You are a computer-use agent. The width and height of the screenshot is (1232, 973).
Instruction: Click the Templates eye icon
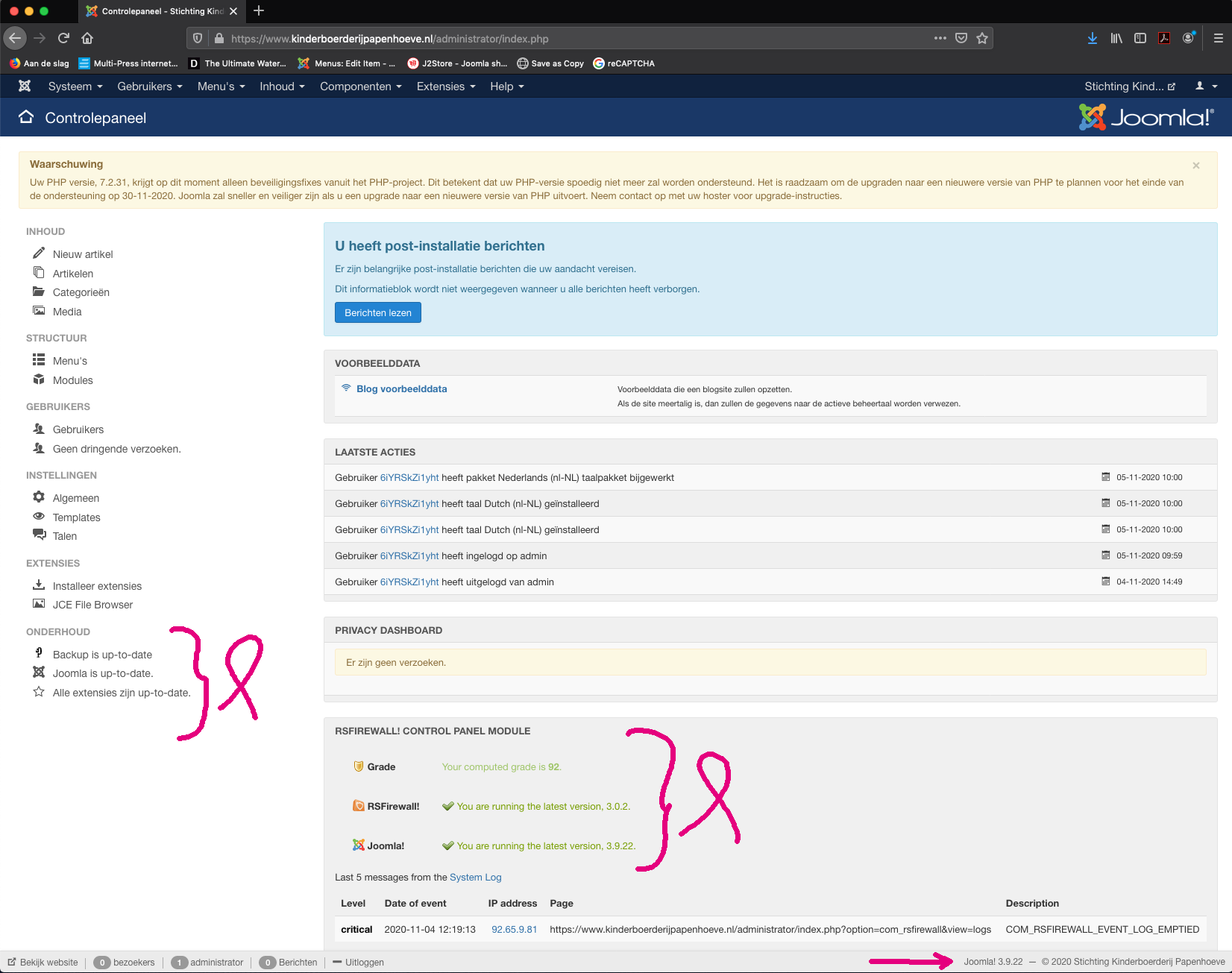tap(39, 517)
